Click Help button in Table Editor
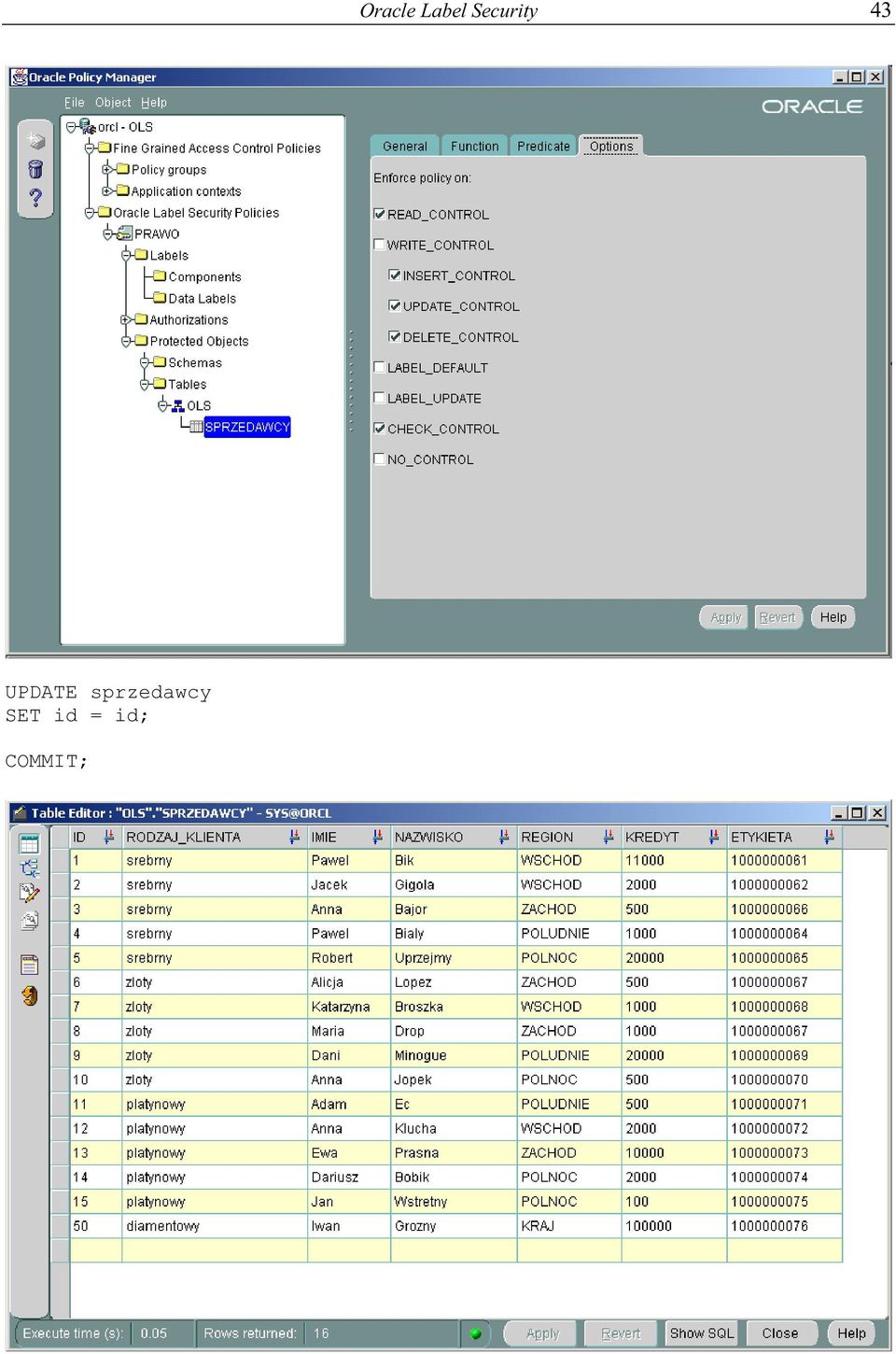This screenshot has height=1354, width=896. tap(851, 1333)
